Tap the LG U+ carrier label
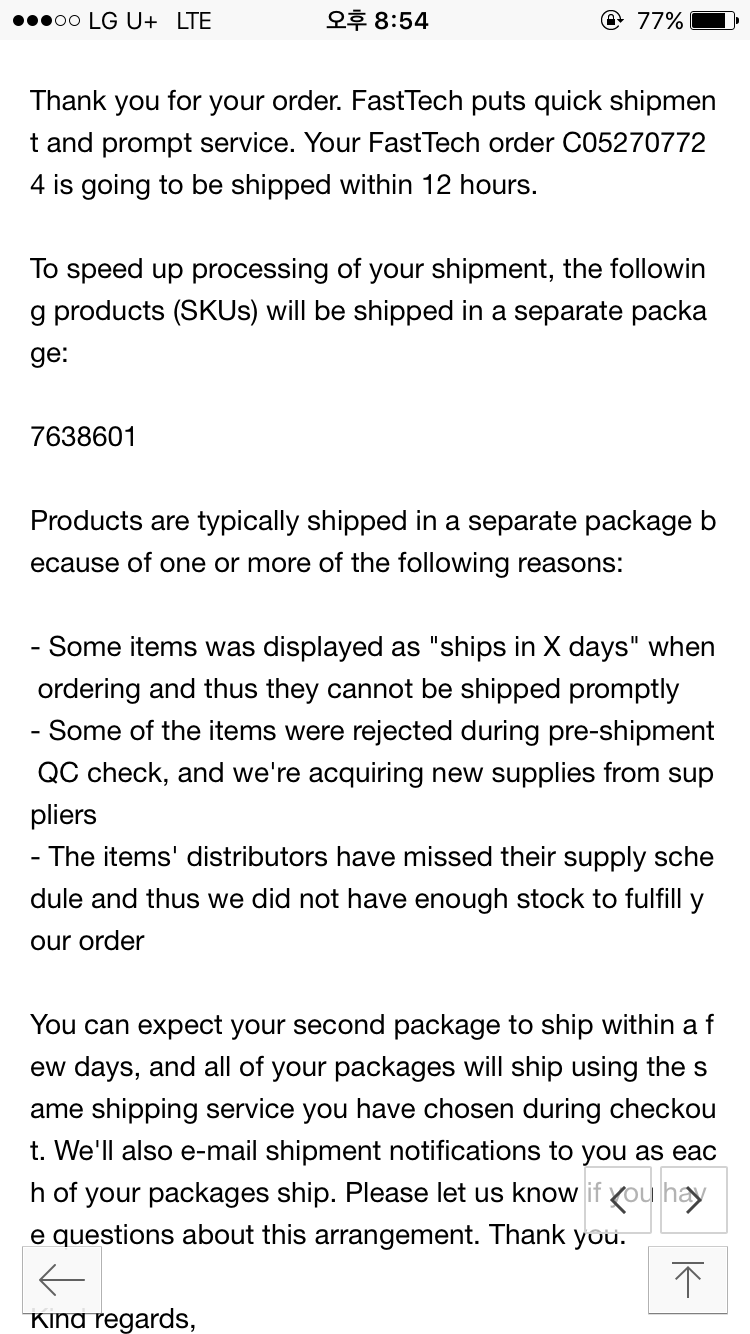 point(123,20)
